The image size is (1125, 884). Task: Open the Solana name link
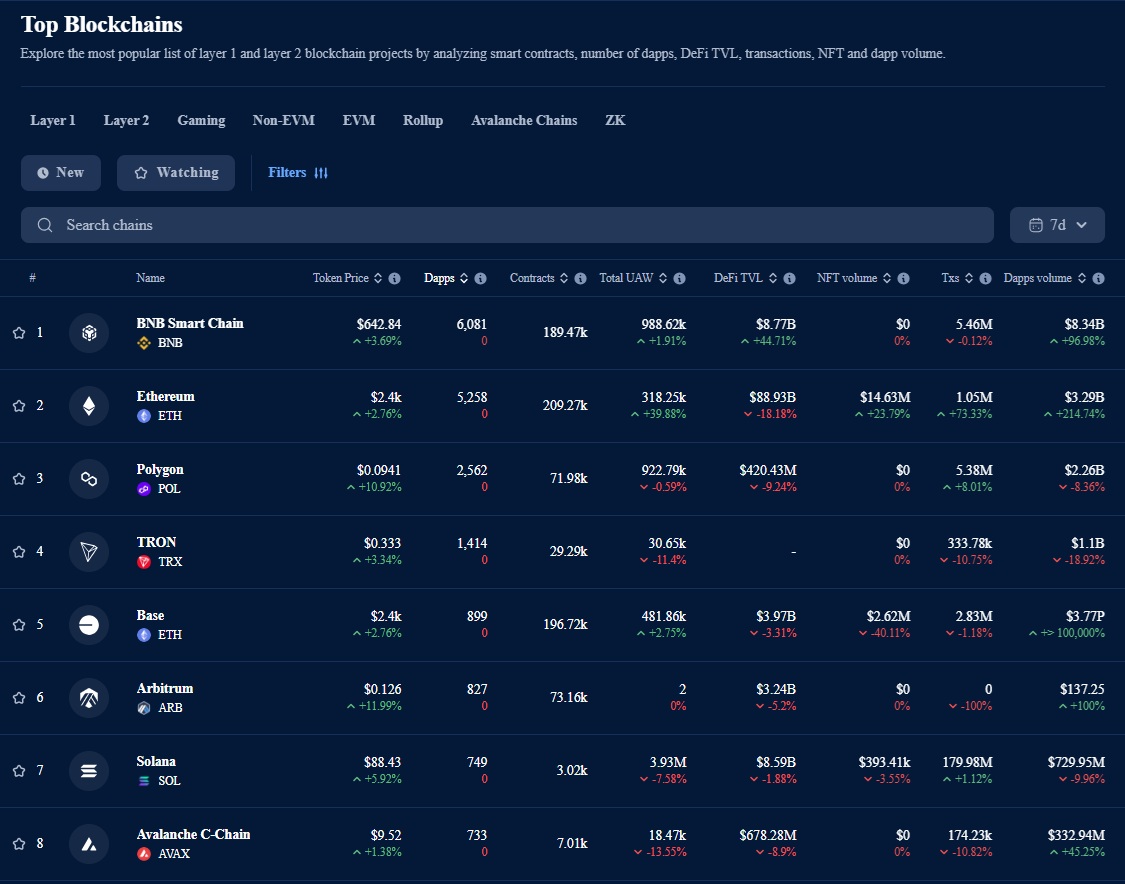tap(156, 761)
